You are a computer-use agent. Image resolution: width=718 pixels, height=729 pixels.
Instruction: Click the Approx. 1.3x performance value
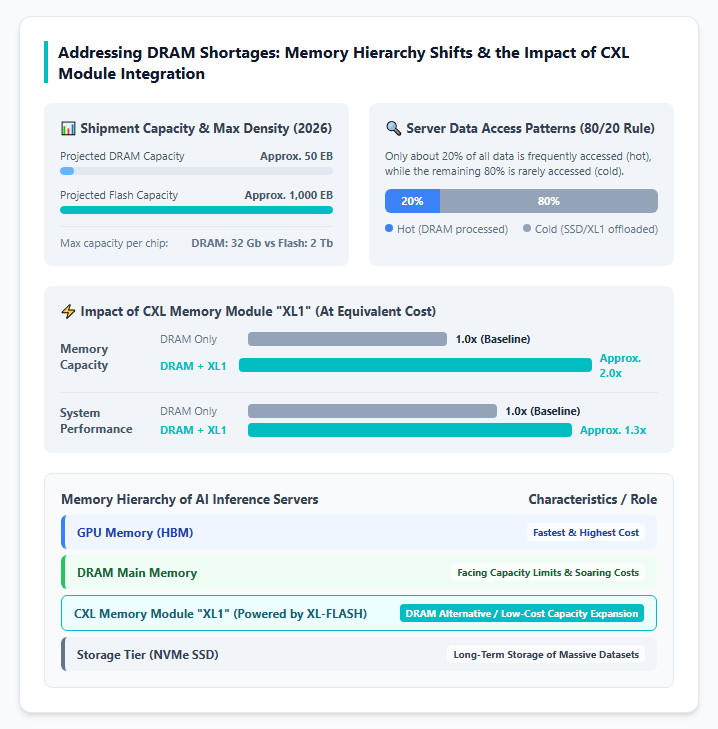[613, 430]
